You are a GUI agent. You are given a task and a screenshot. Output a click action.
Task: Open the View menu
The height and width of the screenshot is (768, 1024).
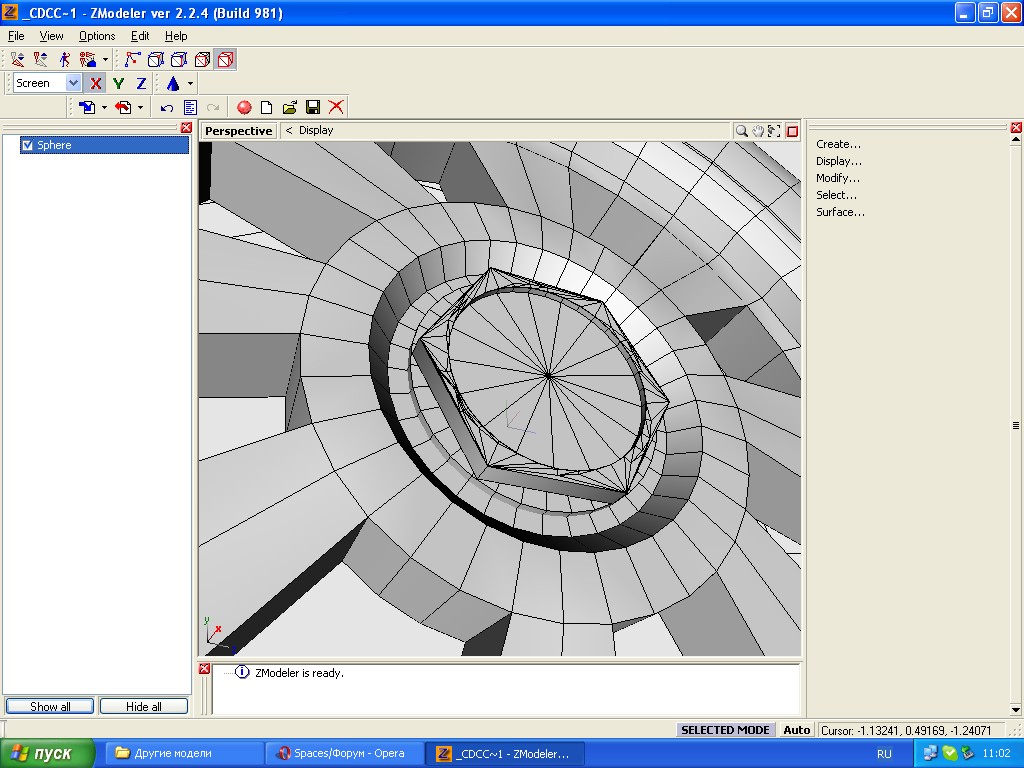pyautogui.click(x=51, y=36)
